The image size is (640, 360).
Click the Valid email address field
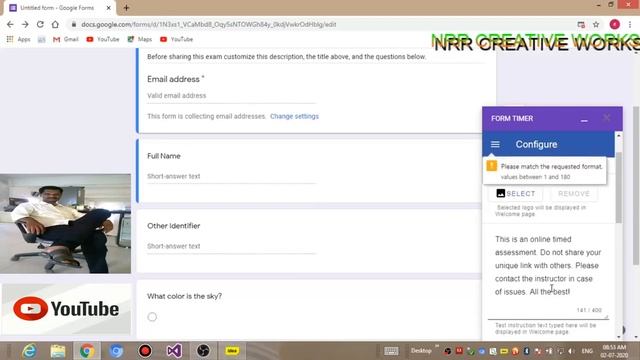(x=231, y=96)
